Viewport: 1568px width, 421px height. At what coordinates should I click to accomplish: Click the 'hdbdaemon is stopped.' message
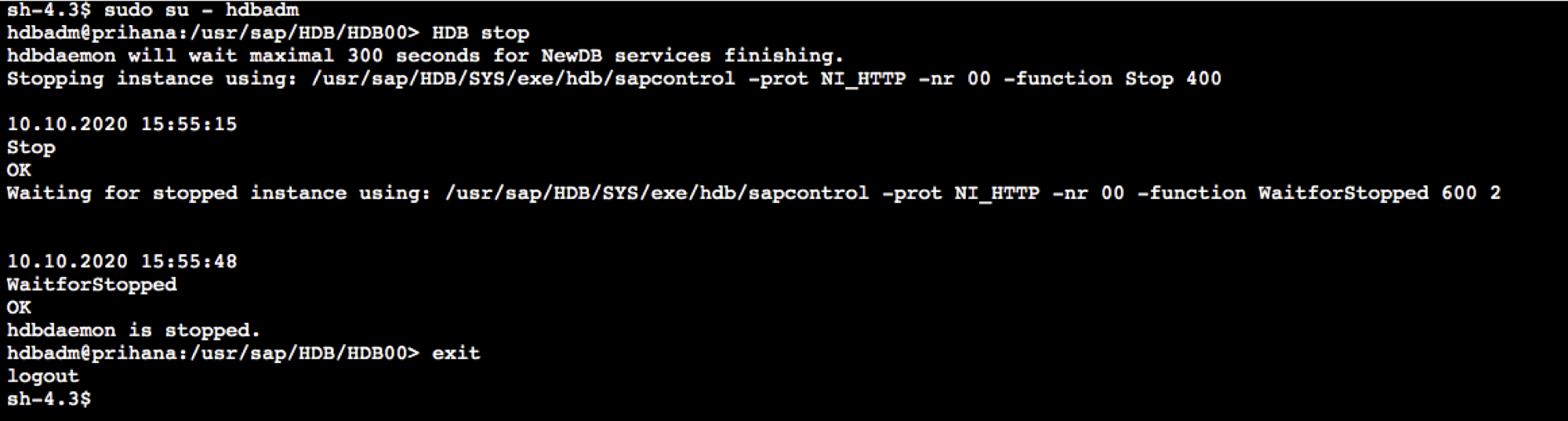tap(133, 330)
